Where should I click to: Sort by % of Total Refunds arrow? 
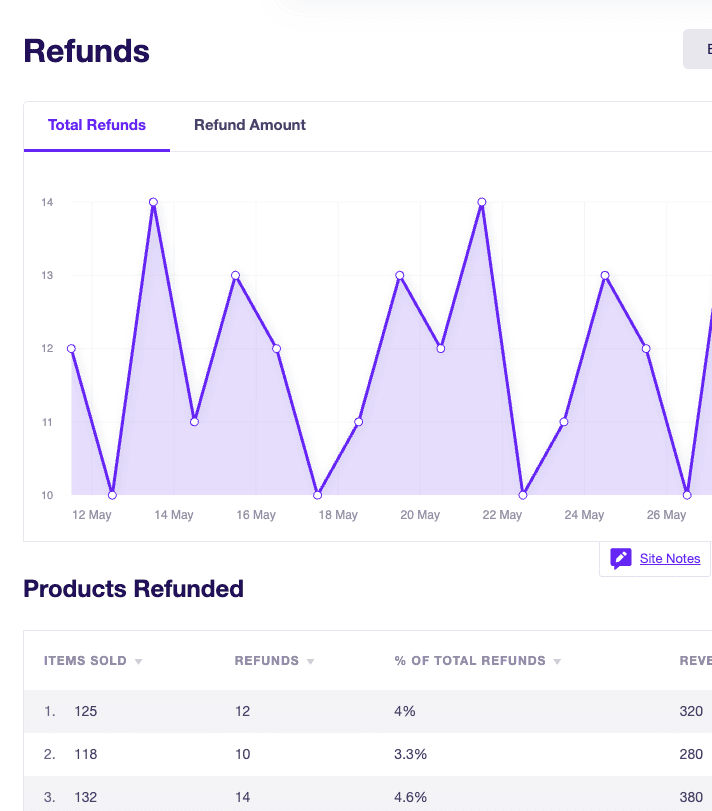point(557,662)
